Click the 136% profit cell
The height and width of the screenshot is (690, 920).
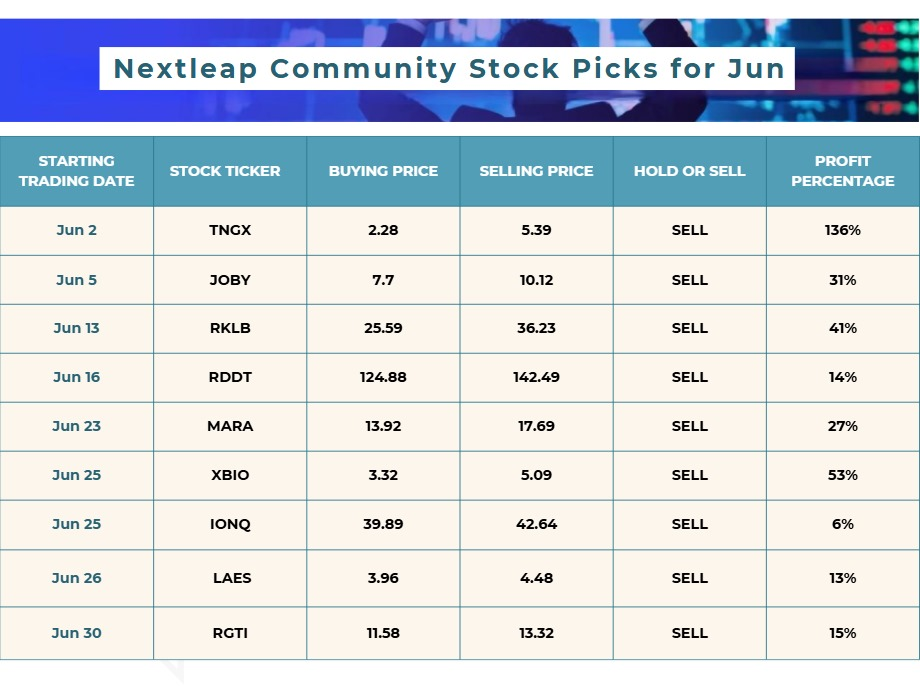click(x=843, y=231)
